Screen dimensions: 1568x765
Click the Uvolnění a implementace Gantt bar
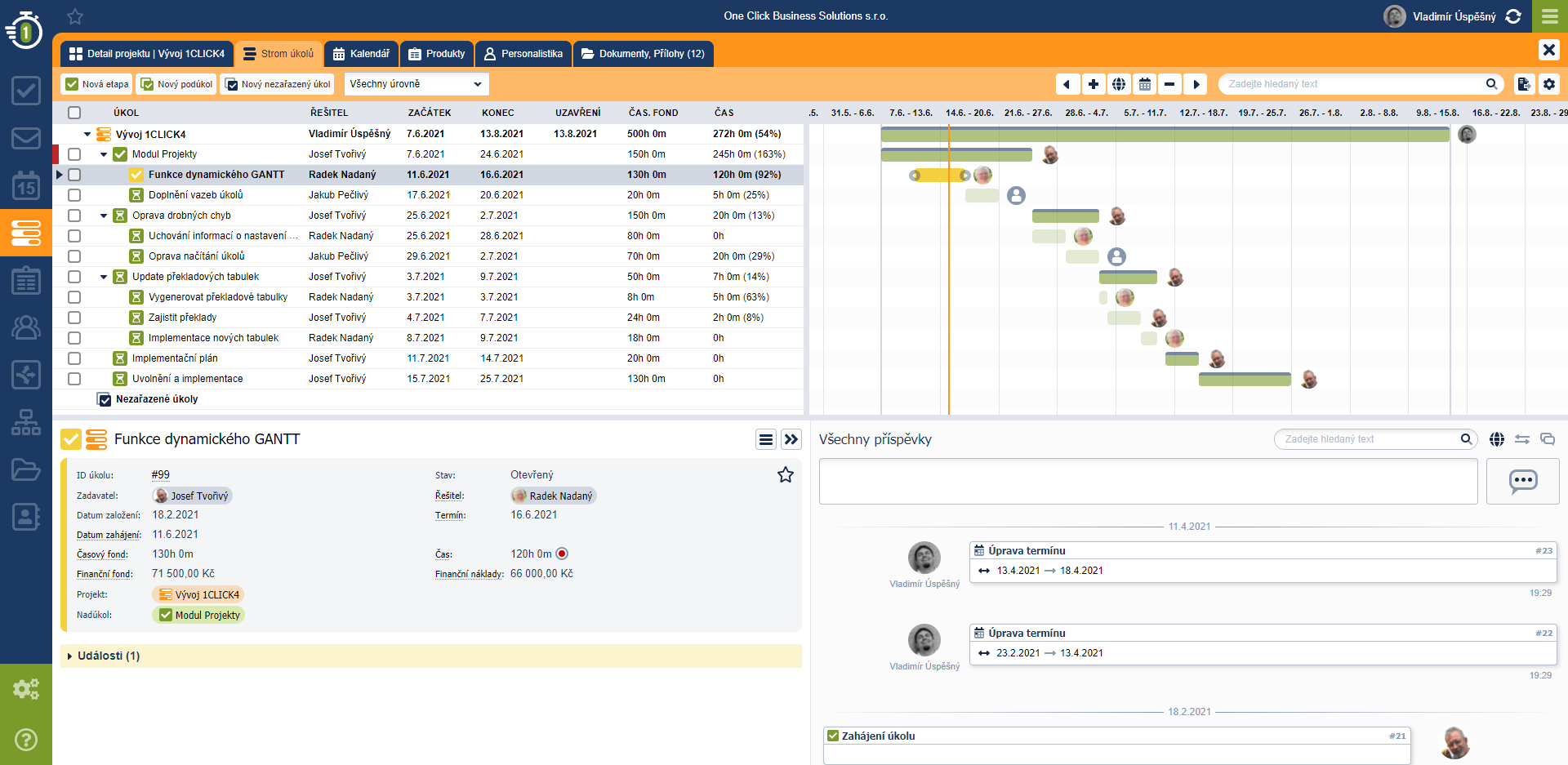click(x=1245, y=379)
